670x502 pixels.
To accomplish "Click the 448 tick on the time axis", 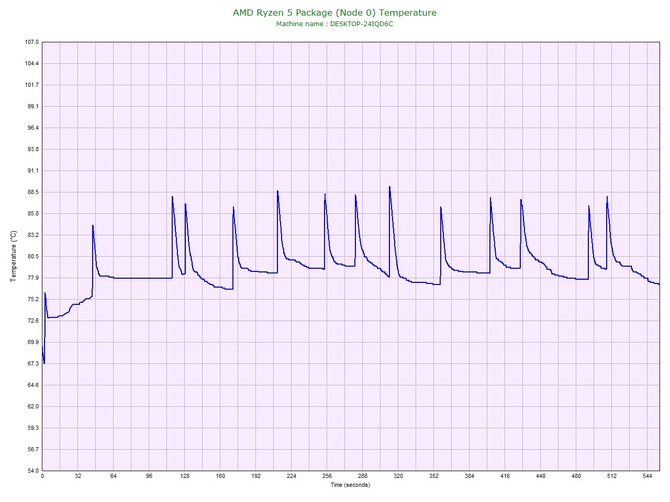I will pyautogui.click(x=541, y=476).
